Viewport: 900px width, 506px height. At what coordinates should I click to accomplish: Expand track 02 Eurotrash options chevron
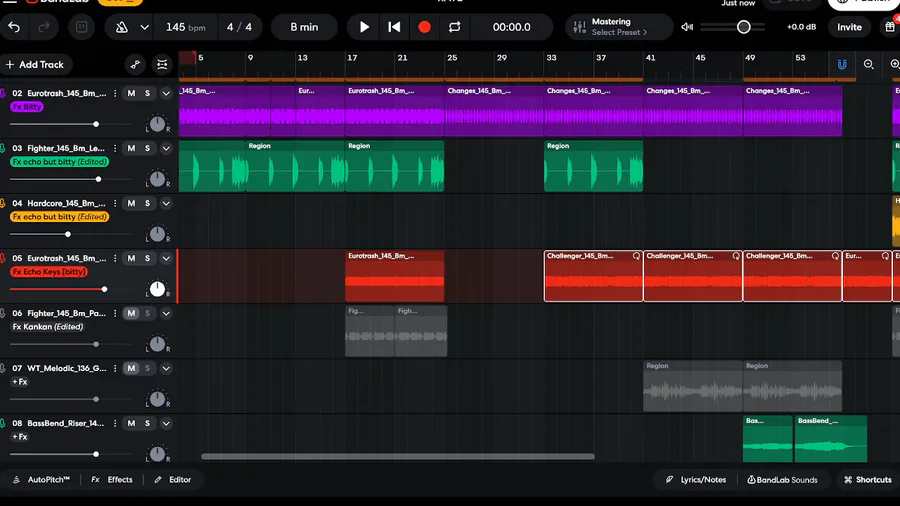[x=166, y=93]
